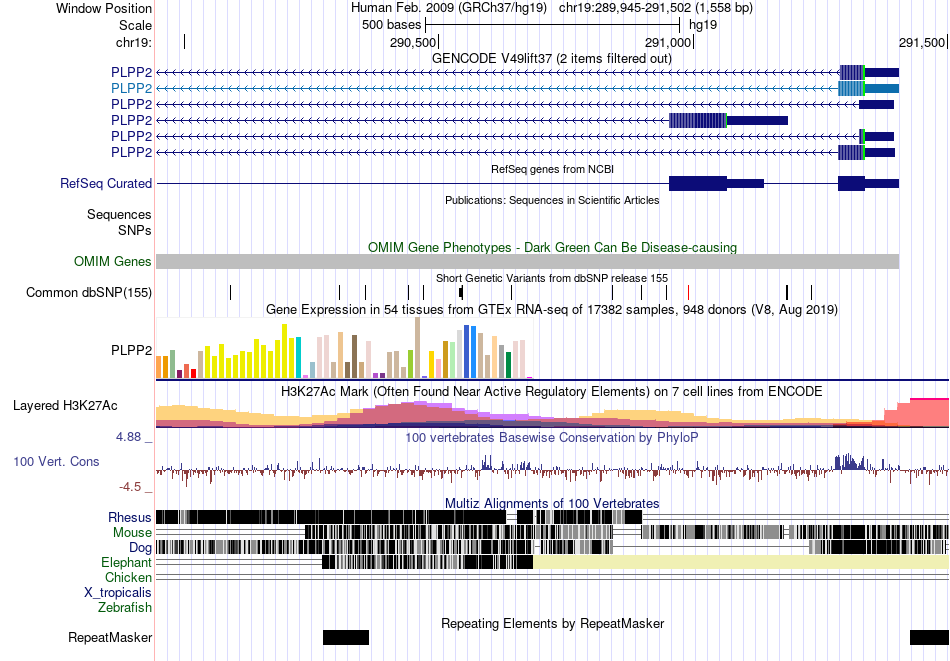The image size is (950, 661).
Task: Select the Elephant alignment row label
Action: click(126, 563)
